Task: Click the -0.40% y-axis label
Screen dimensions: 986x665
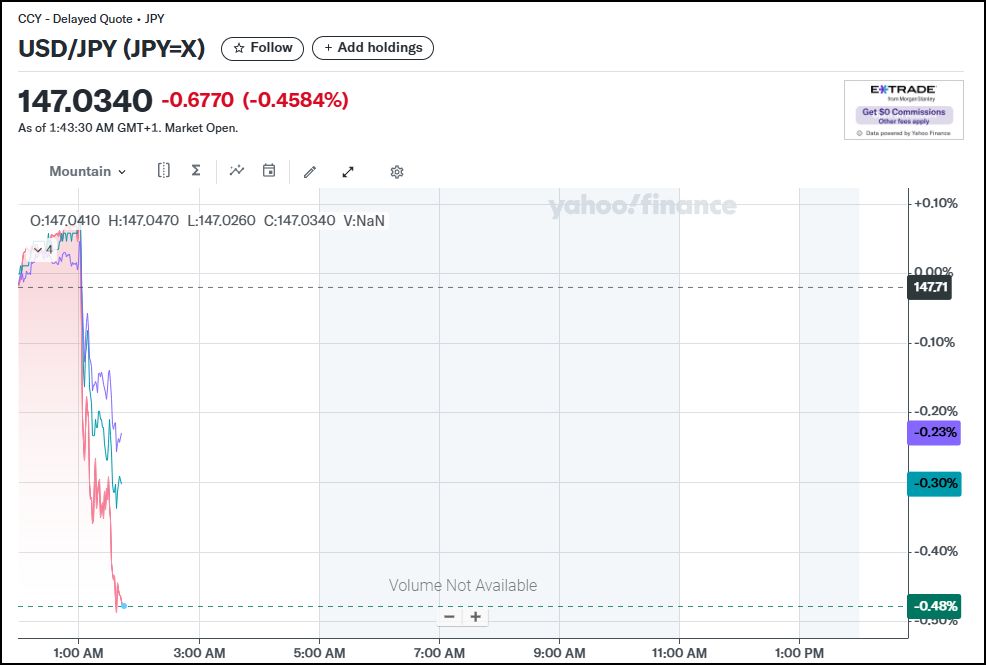Action: pyautogui.click(x=936, y=551)
